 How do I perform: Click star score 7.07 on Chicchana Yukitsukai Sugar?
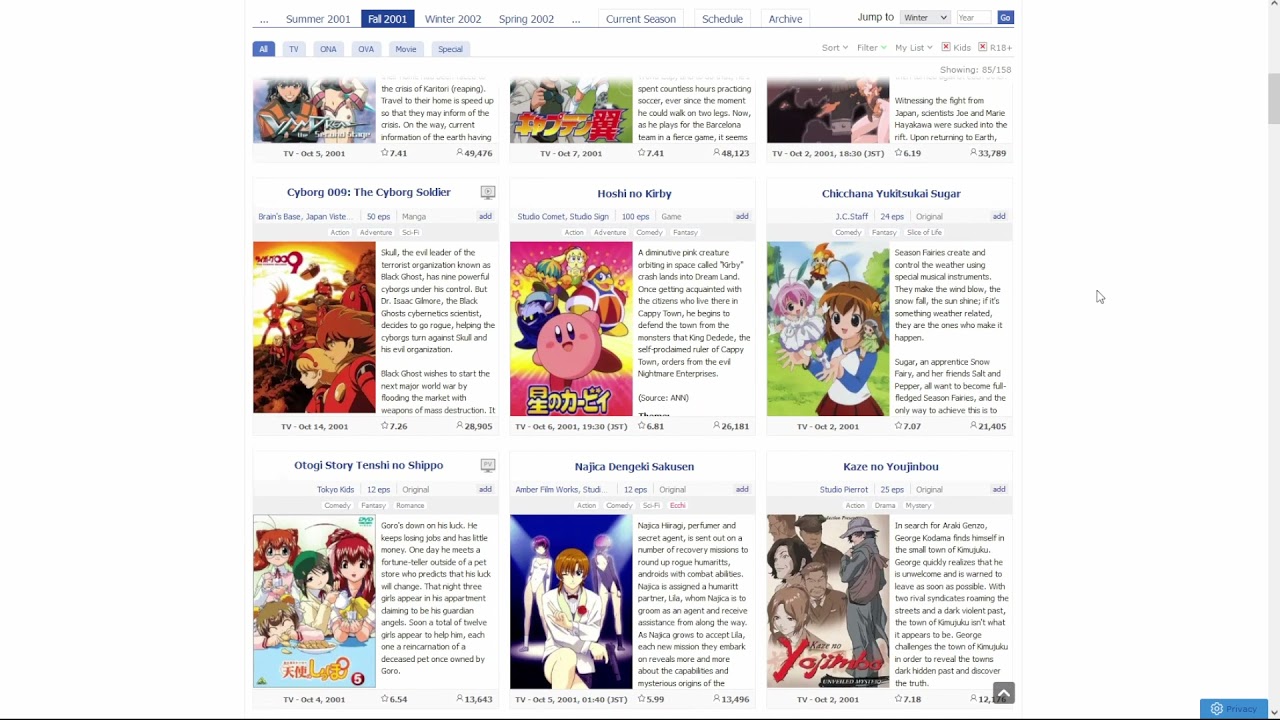pyautogui.click(x=908, y=426)
